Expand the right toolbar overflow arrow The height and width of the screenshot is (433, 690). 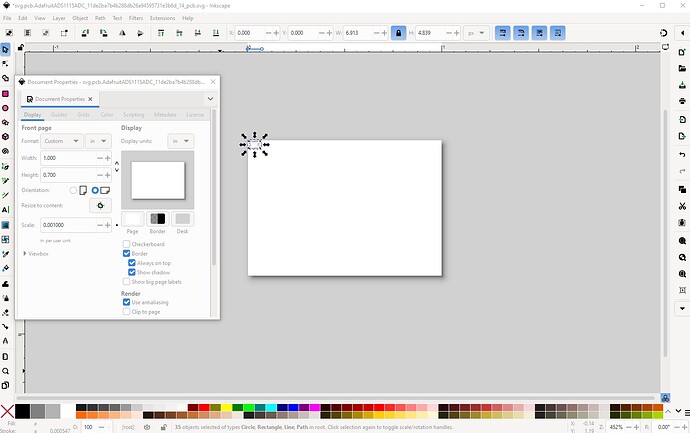pos(682,308)
